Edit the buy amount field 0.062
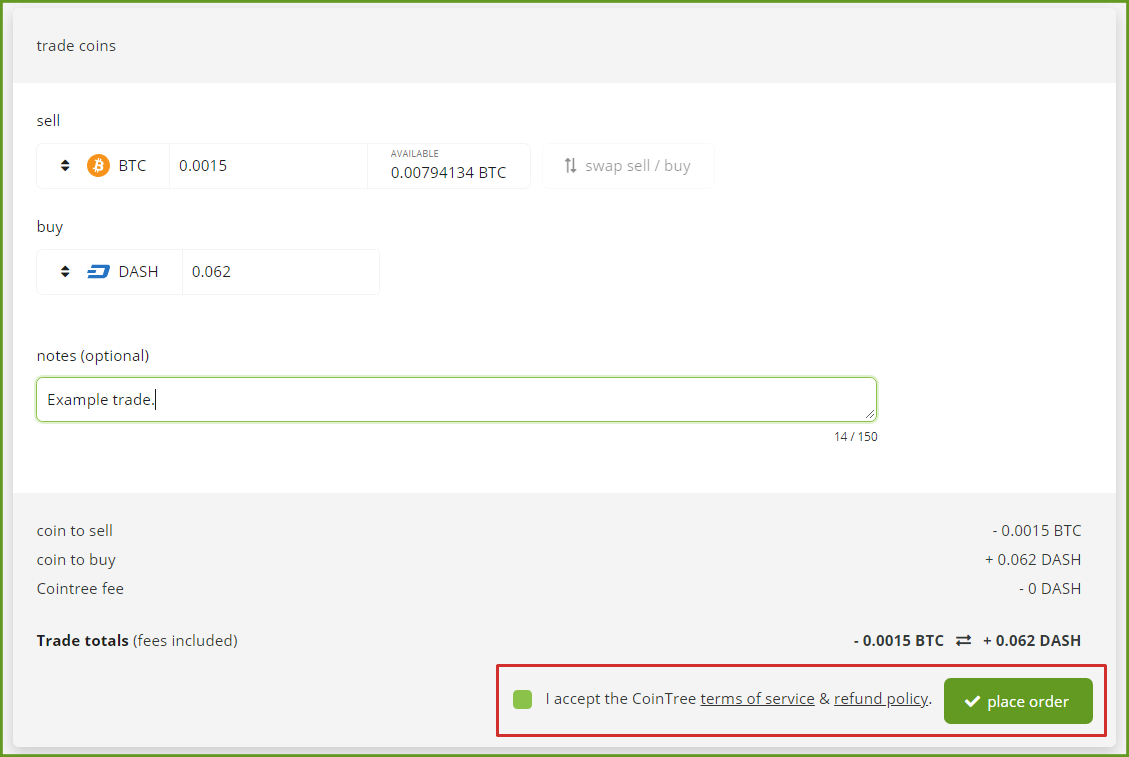 tap(281, 272)
